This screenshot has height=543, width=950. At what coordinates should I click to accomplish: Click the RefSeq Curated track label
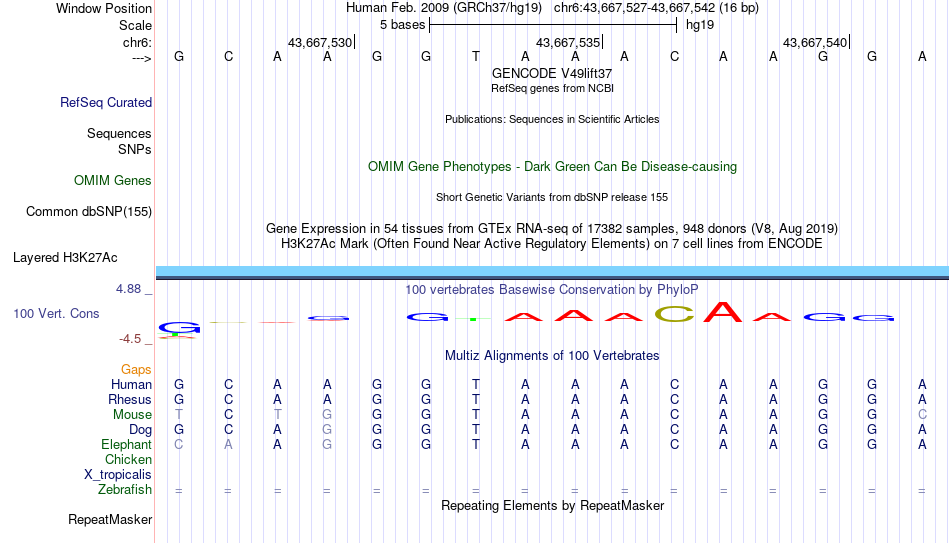click(105, 102)
